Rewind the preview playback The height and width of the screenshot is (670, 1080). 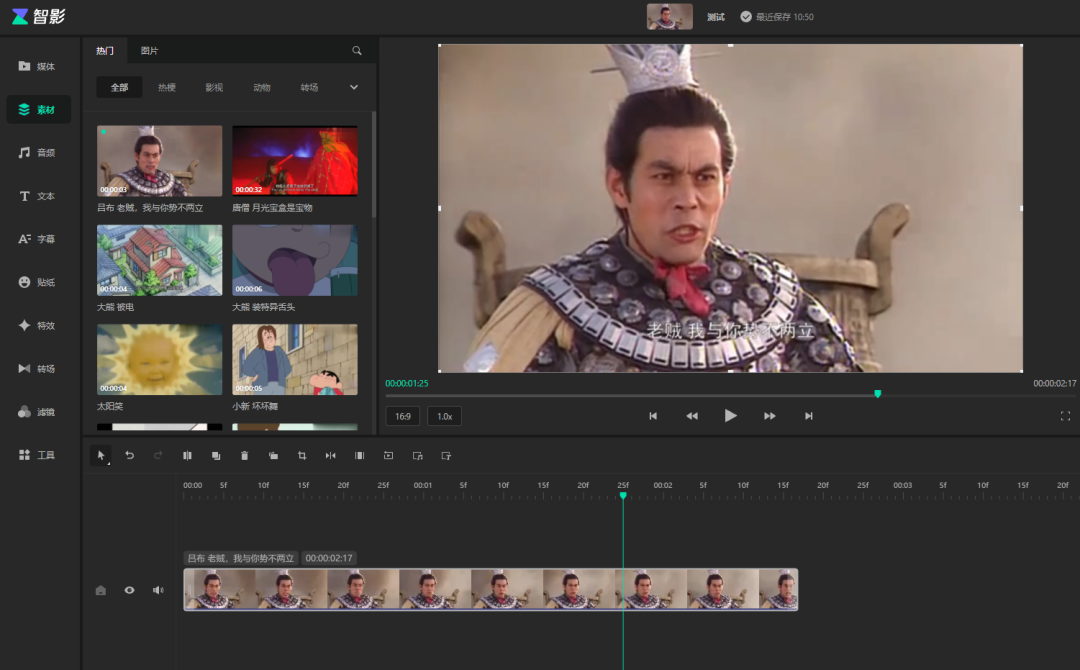coord(692,416)
